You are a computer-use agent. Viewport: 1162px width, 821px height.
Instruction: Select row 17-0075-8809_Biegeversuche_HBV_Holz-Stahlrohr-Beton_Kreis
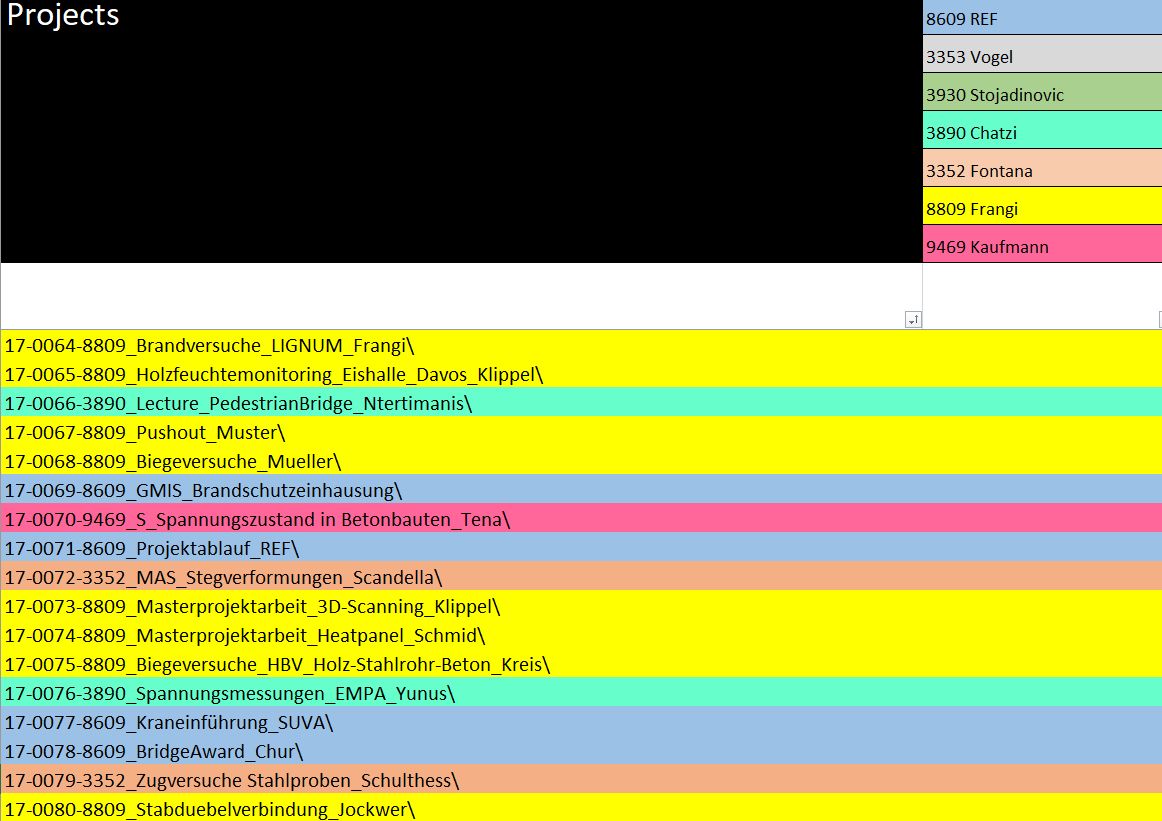[581, 662]
